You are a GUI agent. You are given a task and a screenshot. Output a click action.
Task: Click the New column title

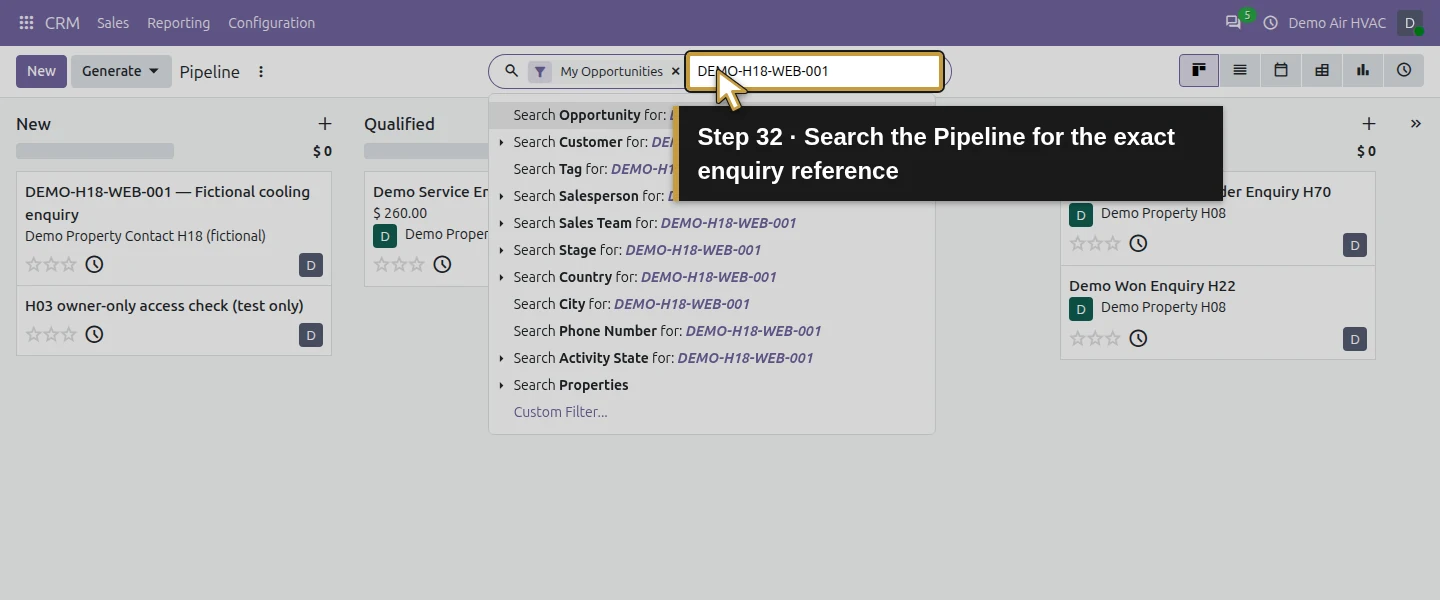[33, 124]
